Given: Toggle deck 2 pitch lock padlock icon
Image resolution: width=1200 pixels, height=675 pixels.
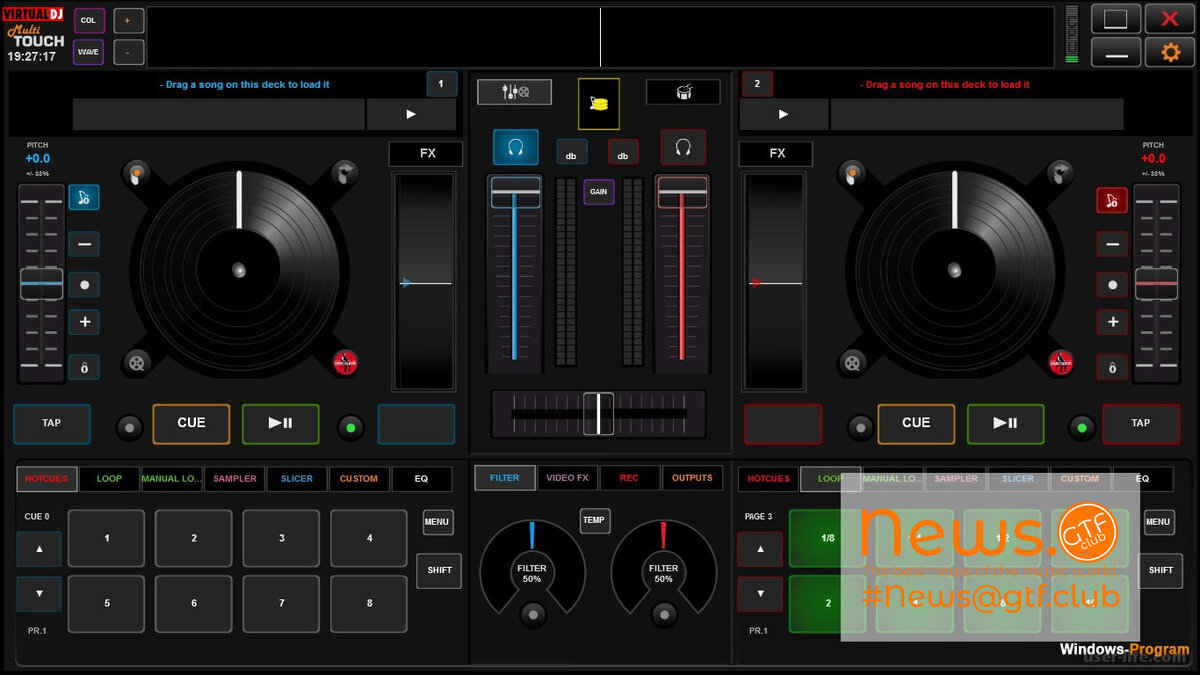Looking at the screenshot, I should (1112, 367).
